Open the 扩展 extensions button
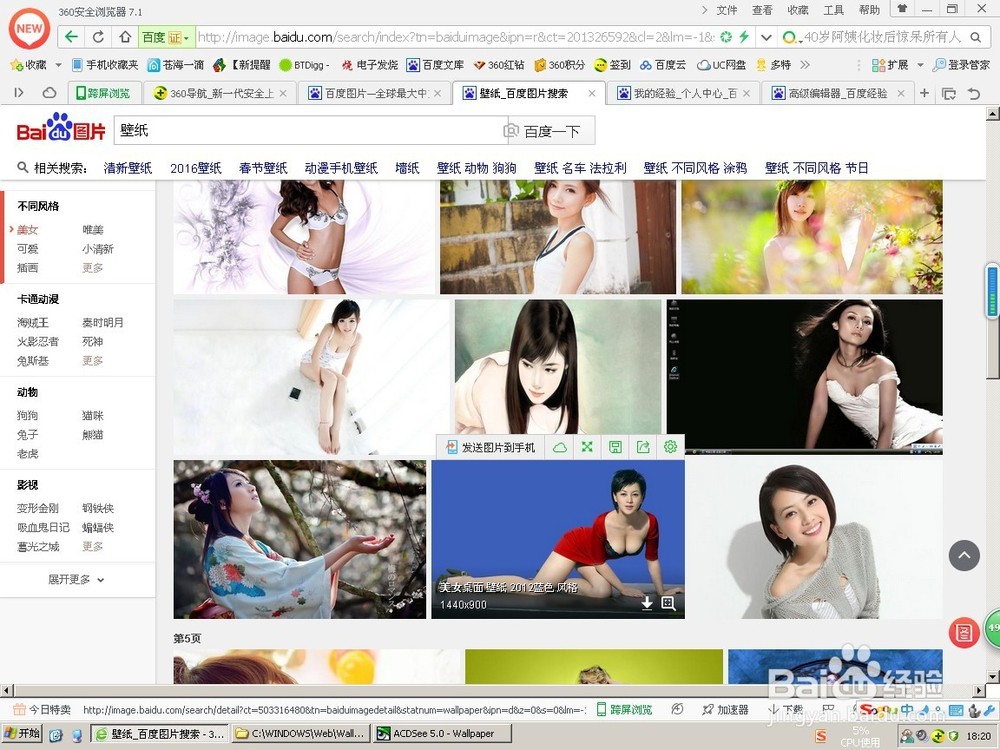Image resolution: width=1000 pixels, height=750 pixels. (890, 65)
